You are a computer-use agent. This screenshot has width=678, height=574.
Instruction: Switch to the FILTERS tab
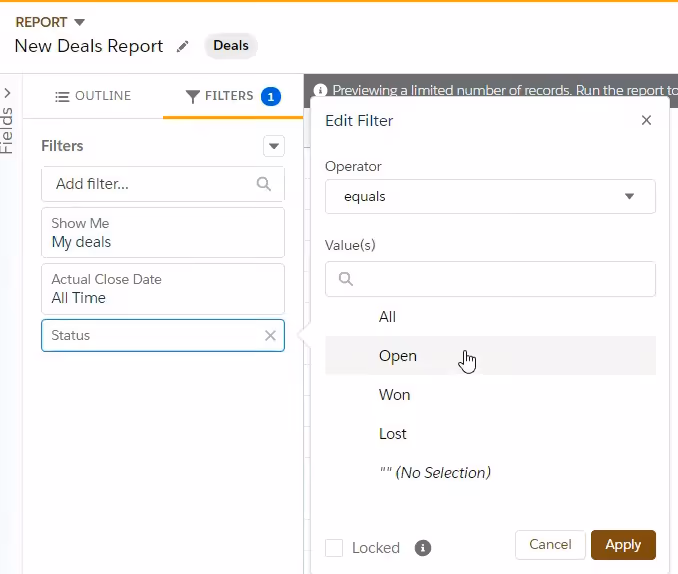(x=233, y=96)
